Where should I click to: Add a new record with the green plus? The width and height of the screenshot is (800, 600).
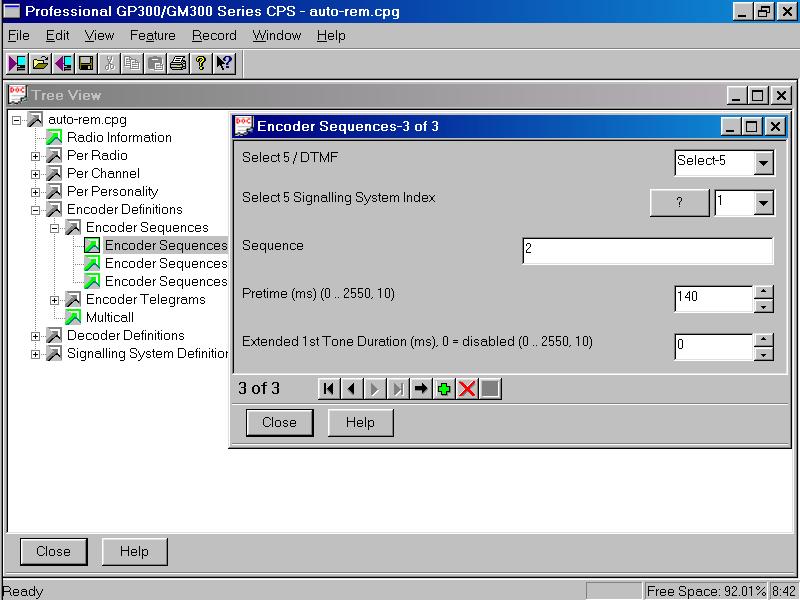point(444,389)
